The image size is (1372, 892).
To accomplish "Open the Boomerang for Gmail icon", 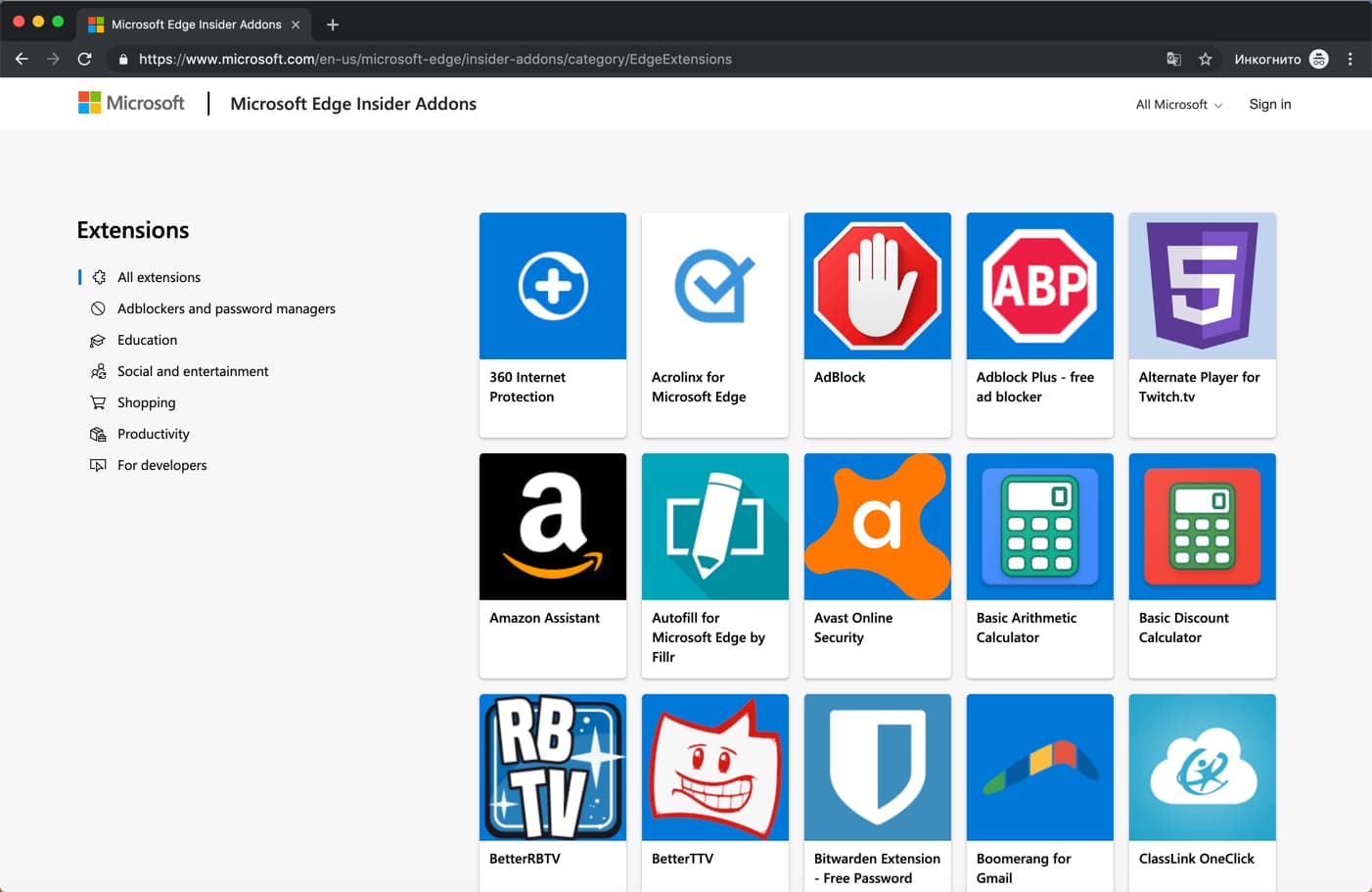I will point(1039,767).
